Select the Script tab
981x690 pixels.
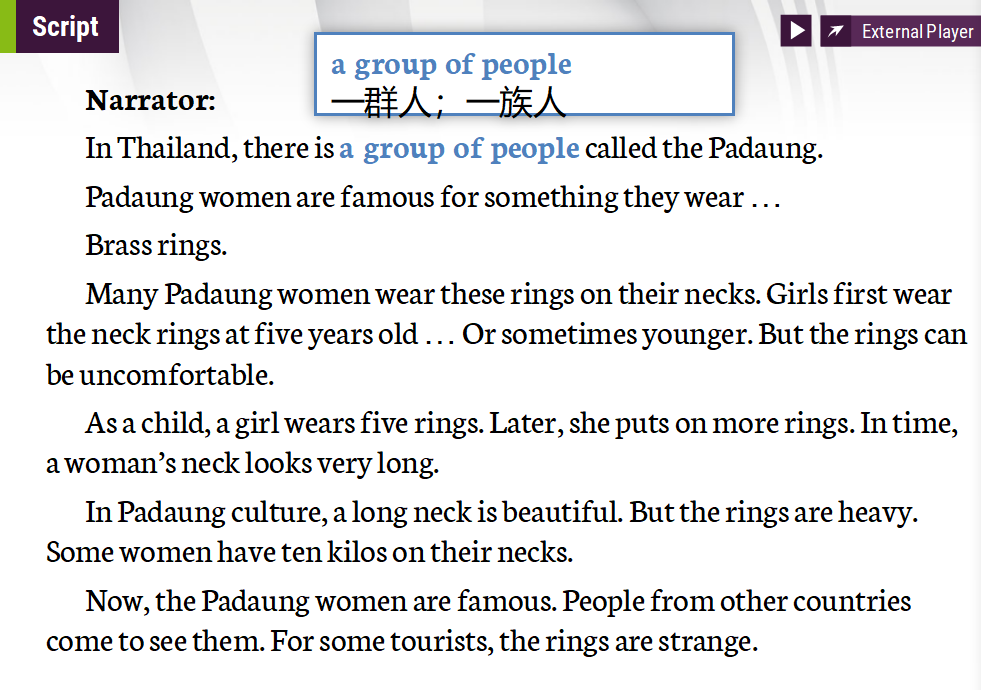click(x=65, y=27)
